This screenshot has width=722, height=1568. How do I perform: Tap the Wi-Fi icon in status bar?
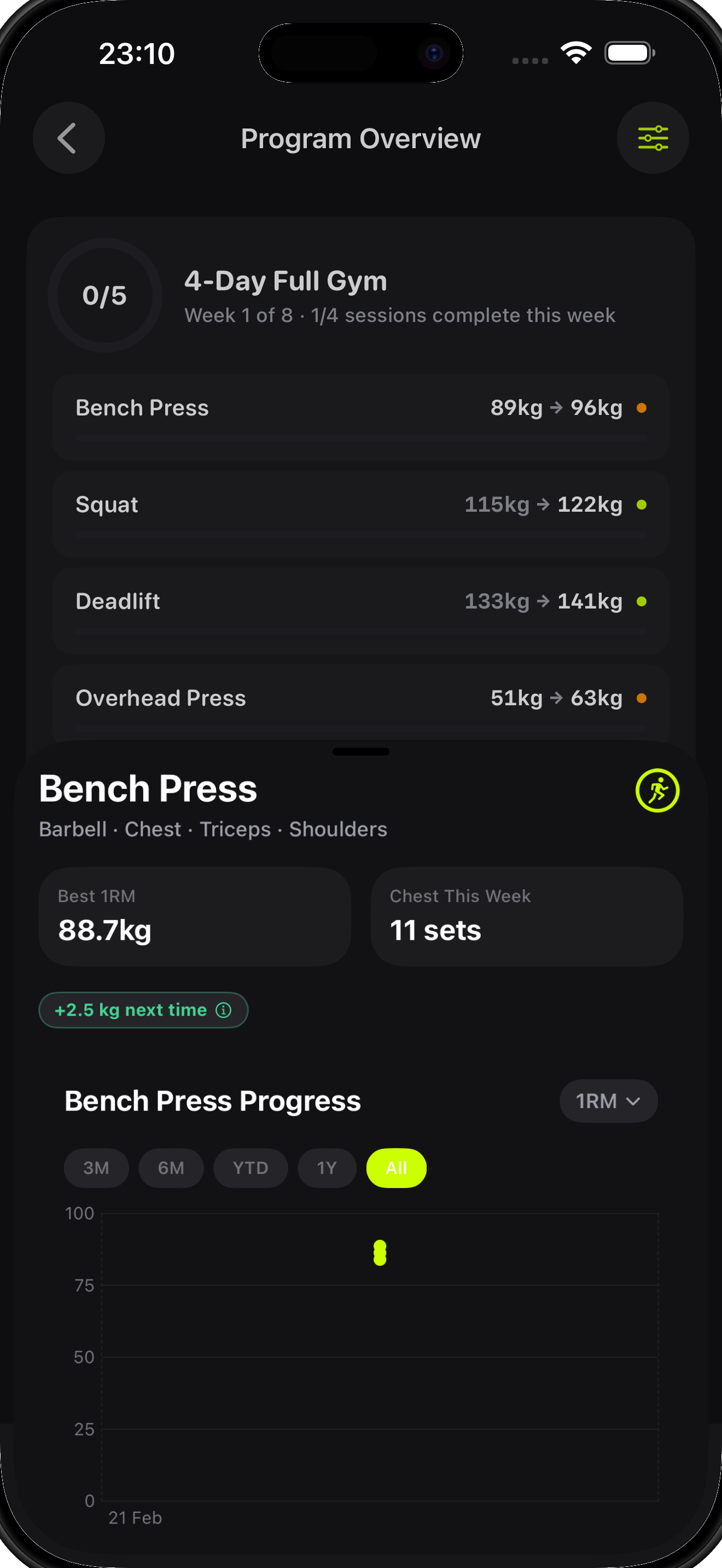click(575, 54)
